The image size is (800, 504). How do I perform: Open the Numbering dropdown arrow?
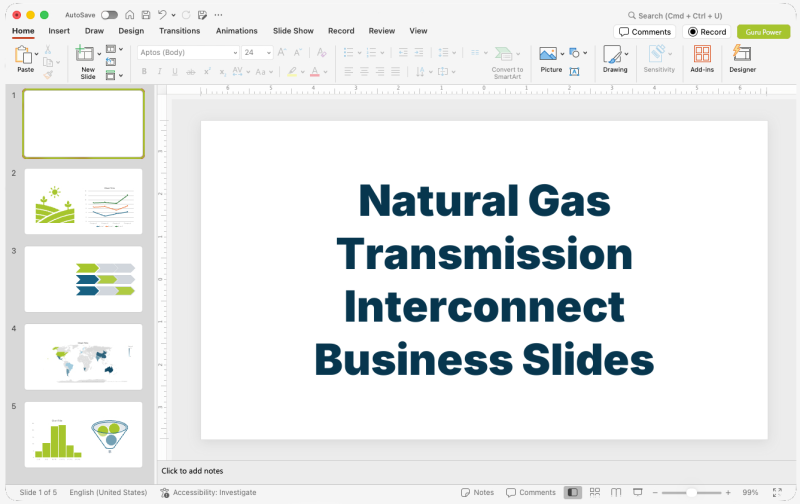pos(382,53)
